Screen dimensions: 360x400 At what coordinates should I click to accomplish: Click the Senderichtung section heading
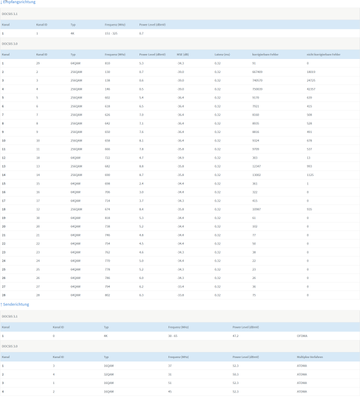tap(16, 304)
